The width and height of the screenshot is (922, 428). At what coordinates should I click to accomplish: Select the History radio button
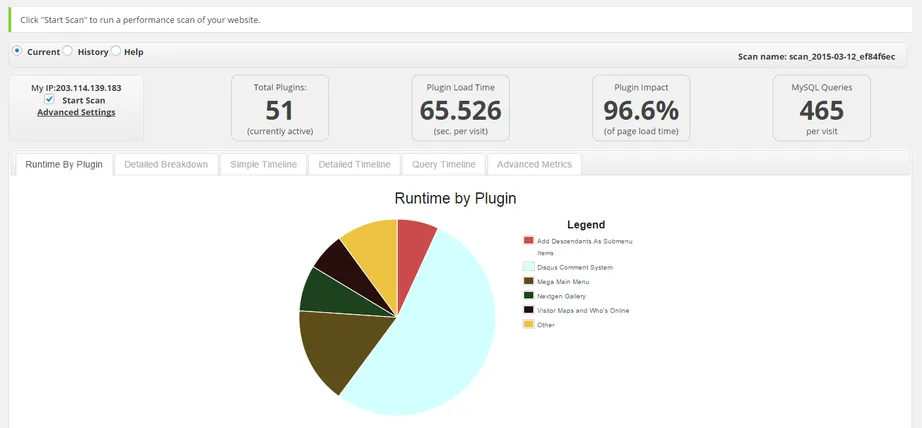point(68,51)
